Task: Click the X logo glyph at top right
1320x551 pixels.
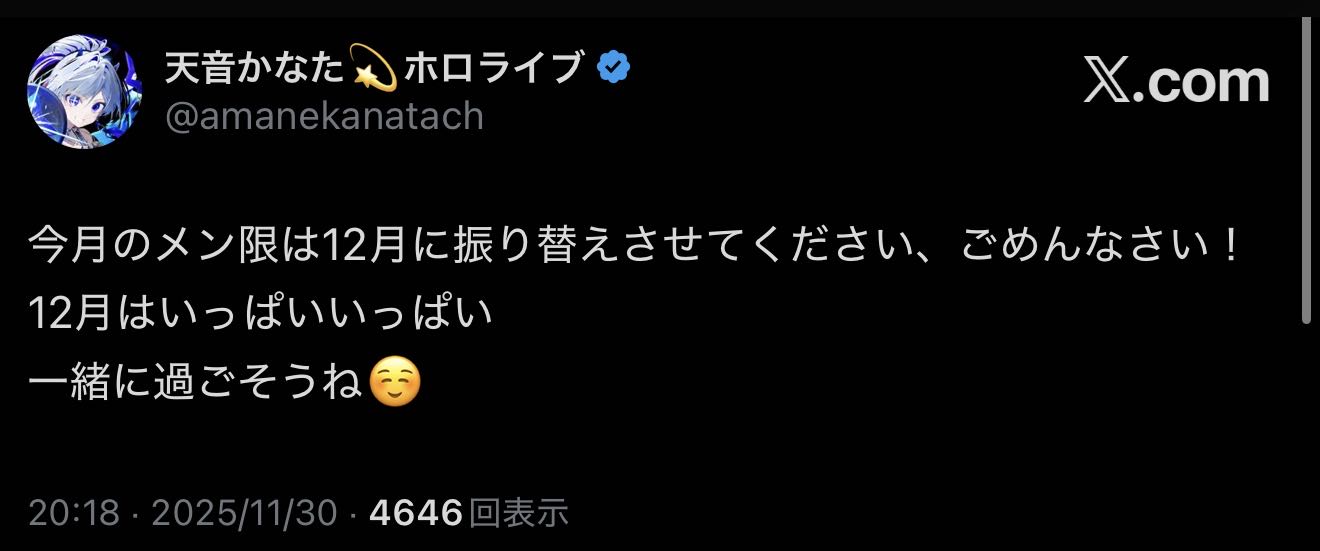Action: pos(1109,82)
